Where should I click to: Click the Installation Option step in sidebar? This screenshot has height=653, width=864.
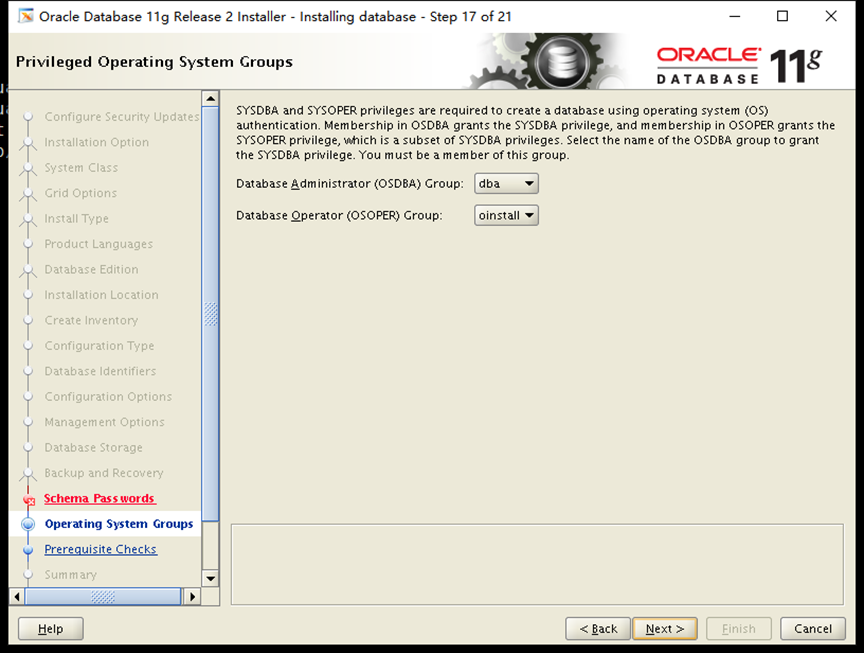pyautogui.click(x=95, y=142)
